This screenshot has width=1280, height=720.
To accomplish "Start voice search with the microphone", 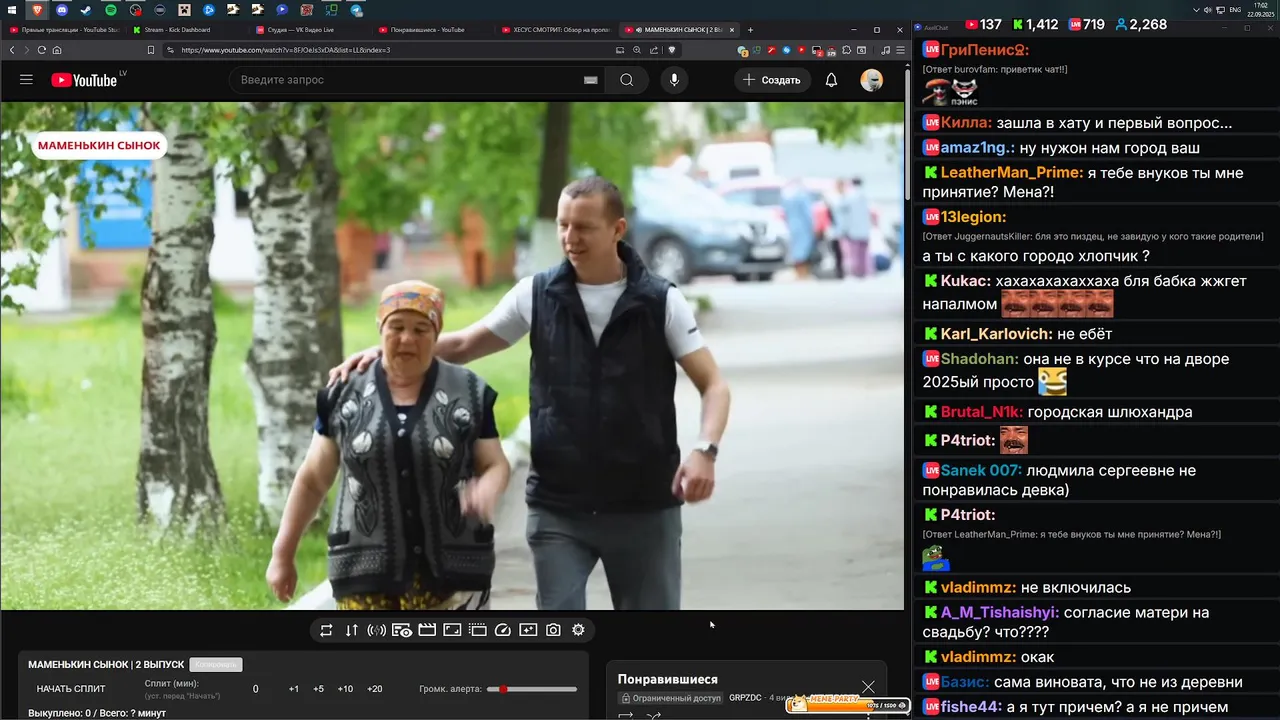I will pyautogui.click(x=674, y=80).
